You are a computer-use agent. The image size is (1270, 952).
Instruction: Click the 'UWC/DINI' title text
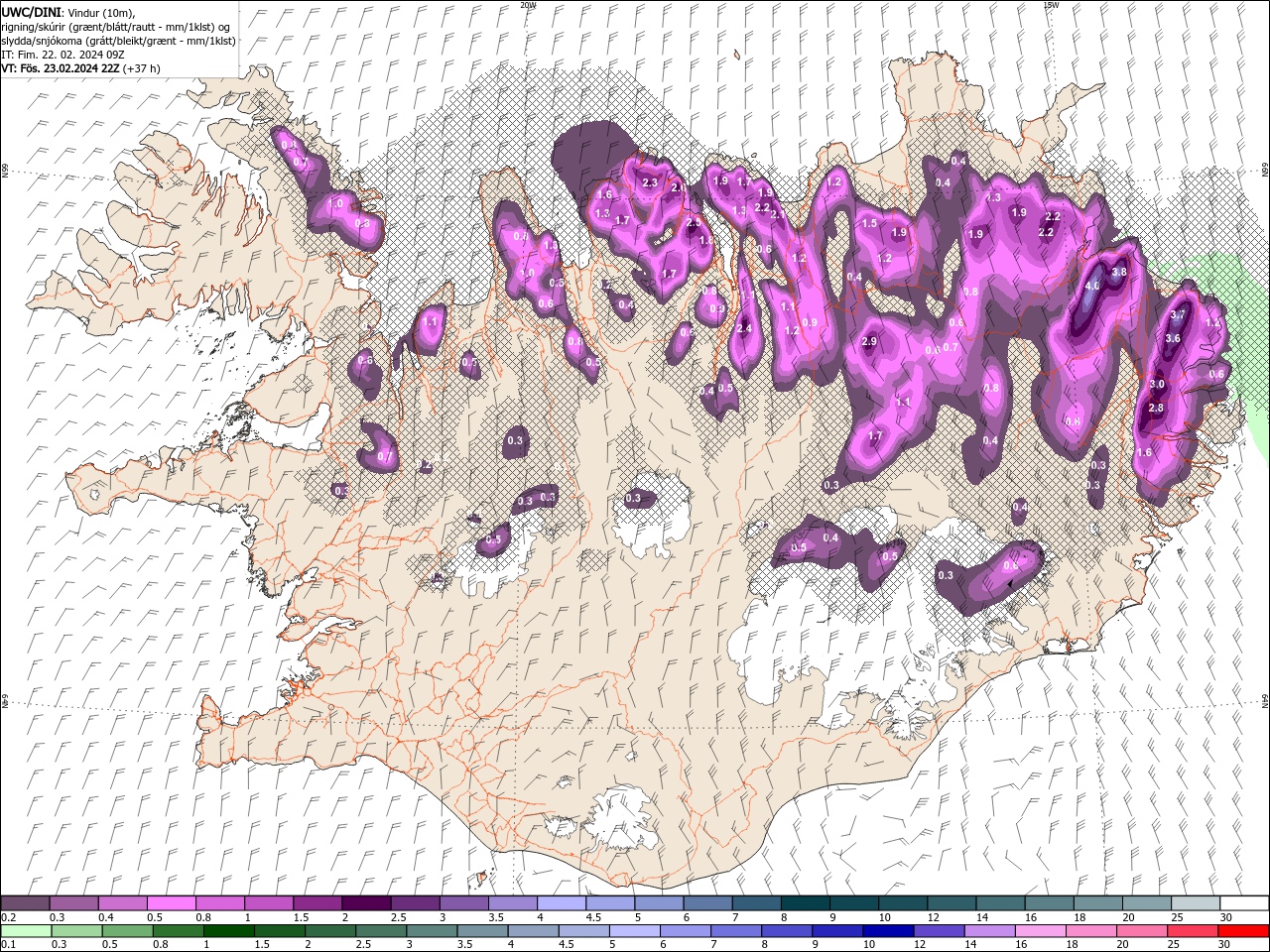click(30, 12)
